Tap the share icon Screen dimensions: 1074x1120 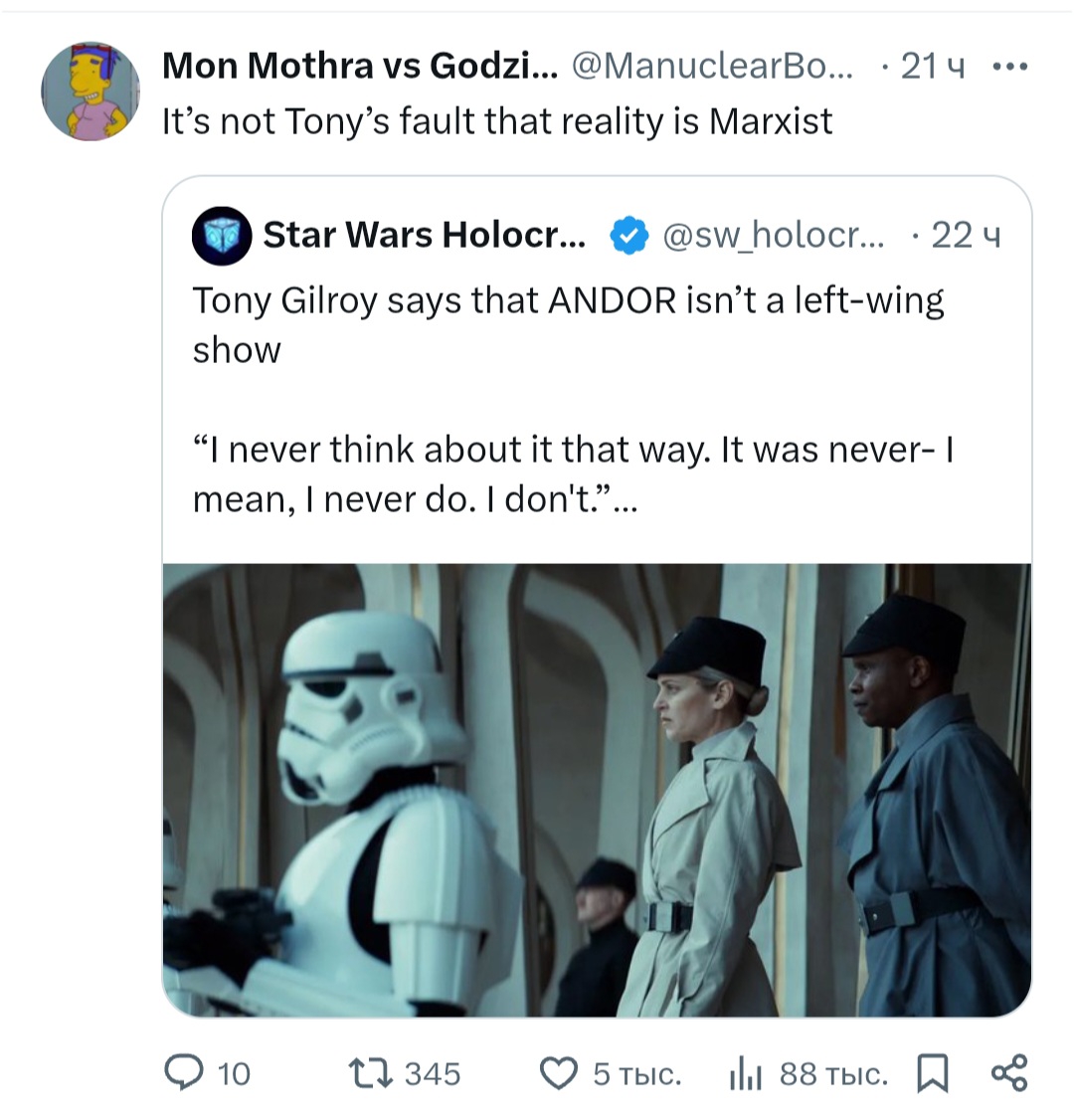click(1009, 1072)
